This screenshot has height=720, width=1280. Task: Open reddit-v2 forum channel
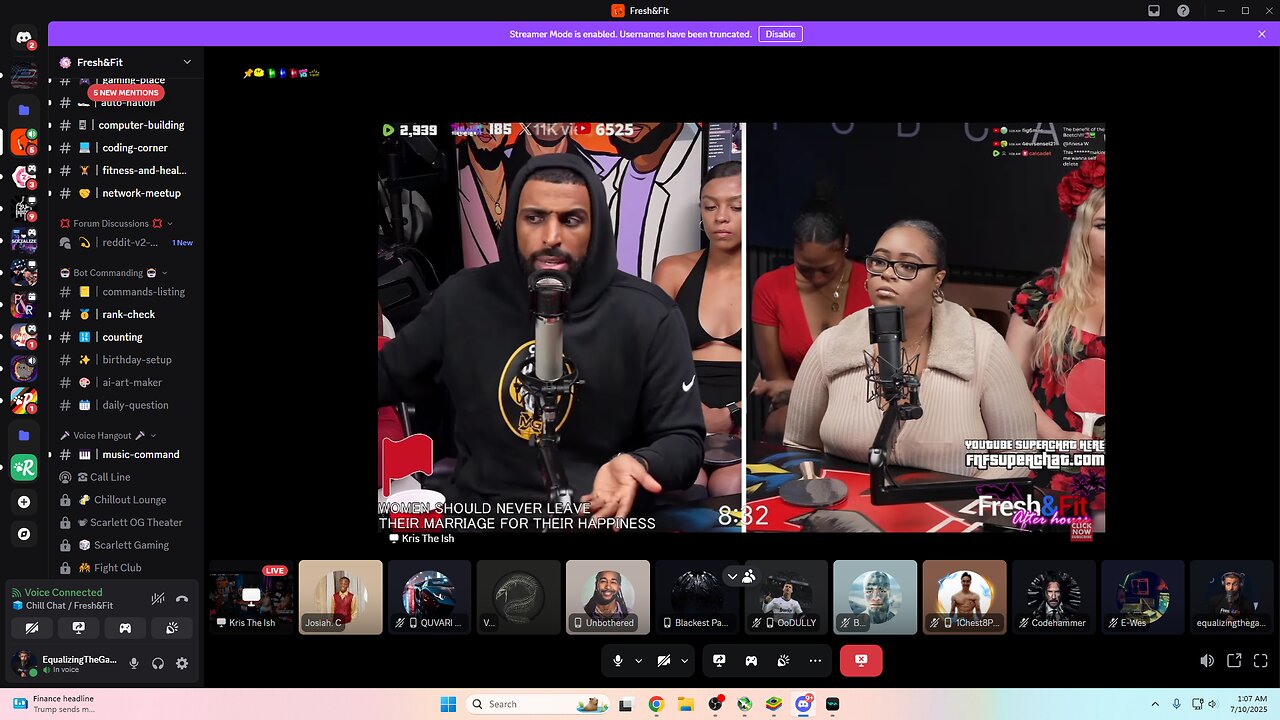pyautogui.click(x=126, y=242)
